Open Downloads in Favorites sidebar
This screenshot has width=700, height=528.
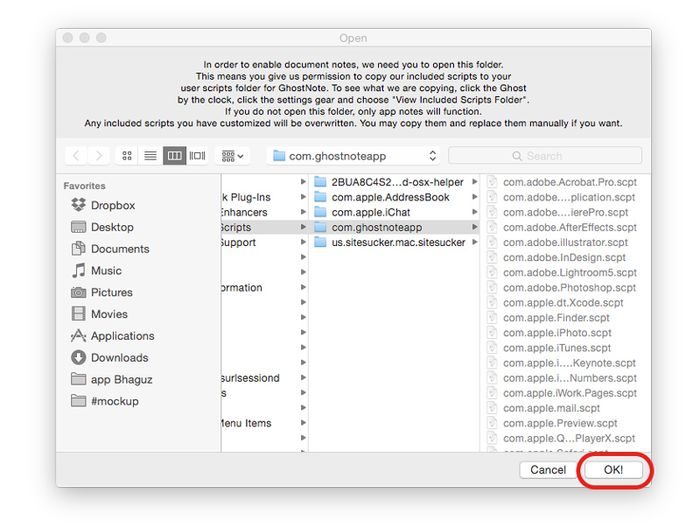pos(110,358)
